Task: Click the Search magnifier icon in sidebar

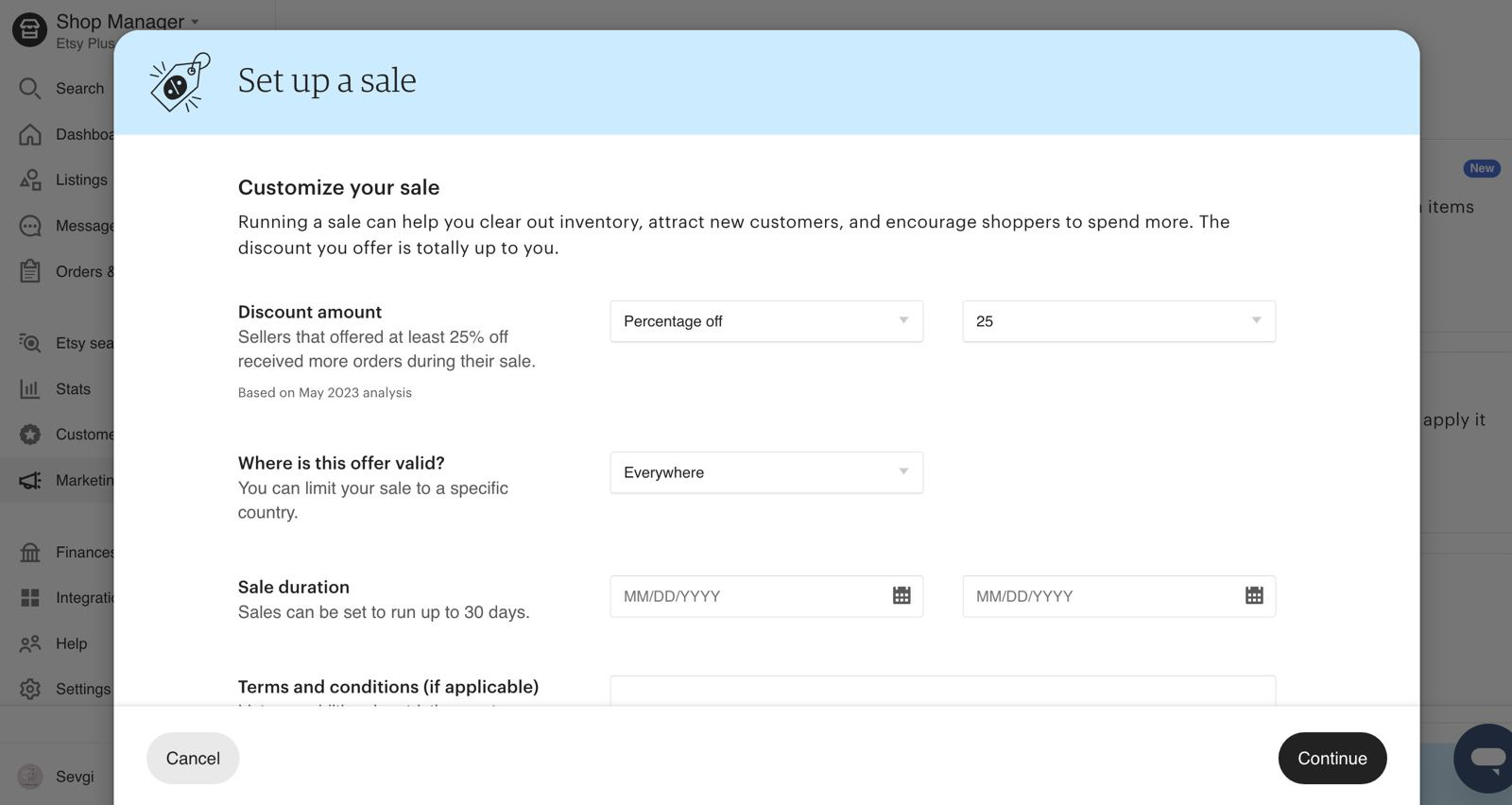Action: coord(30,88)
